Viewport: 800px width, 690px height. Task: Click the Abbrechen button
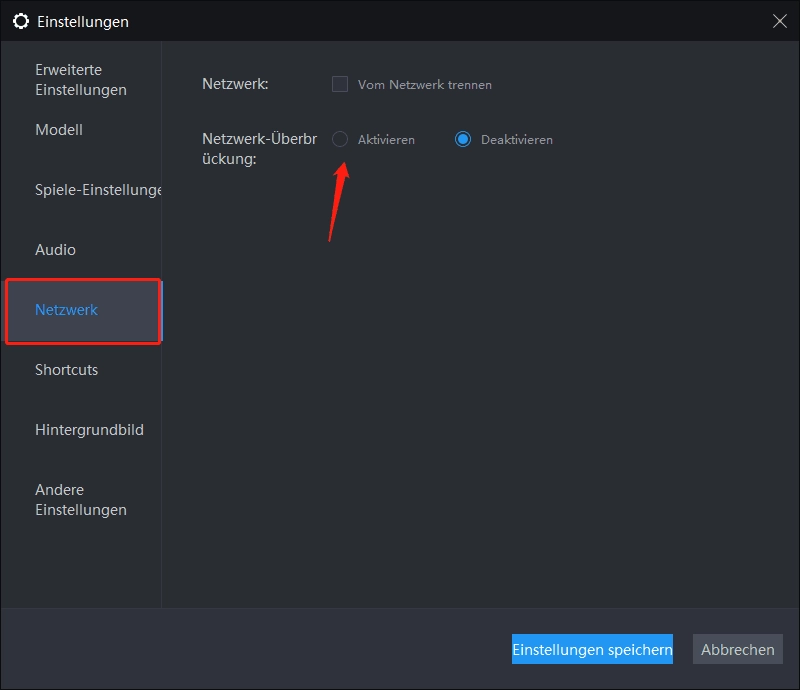738,649
